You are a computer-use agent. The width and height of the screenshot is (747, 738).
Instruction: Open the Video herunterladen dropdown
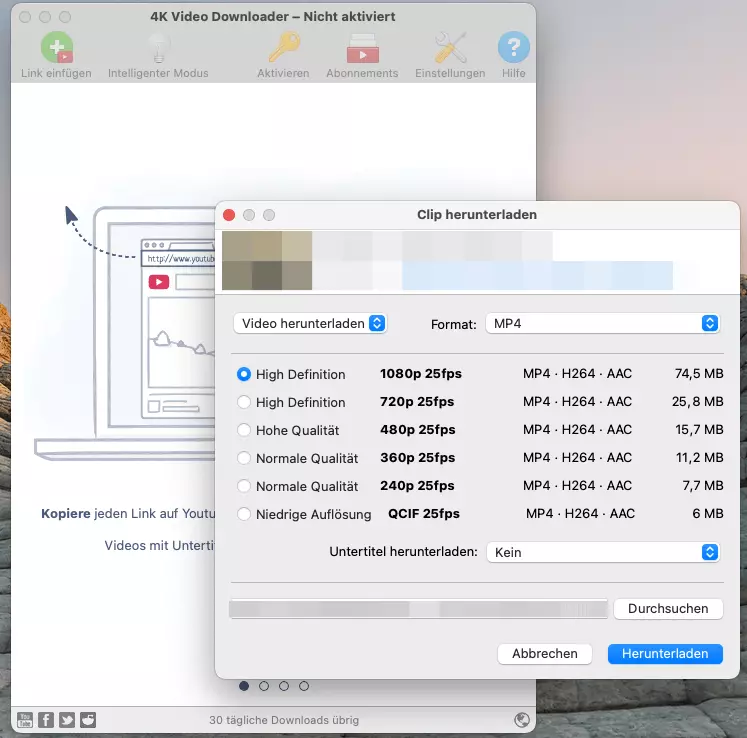[x=310, y=323]
